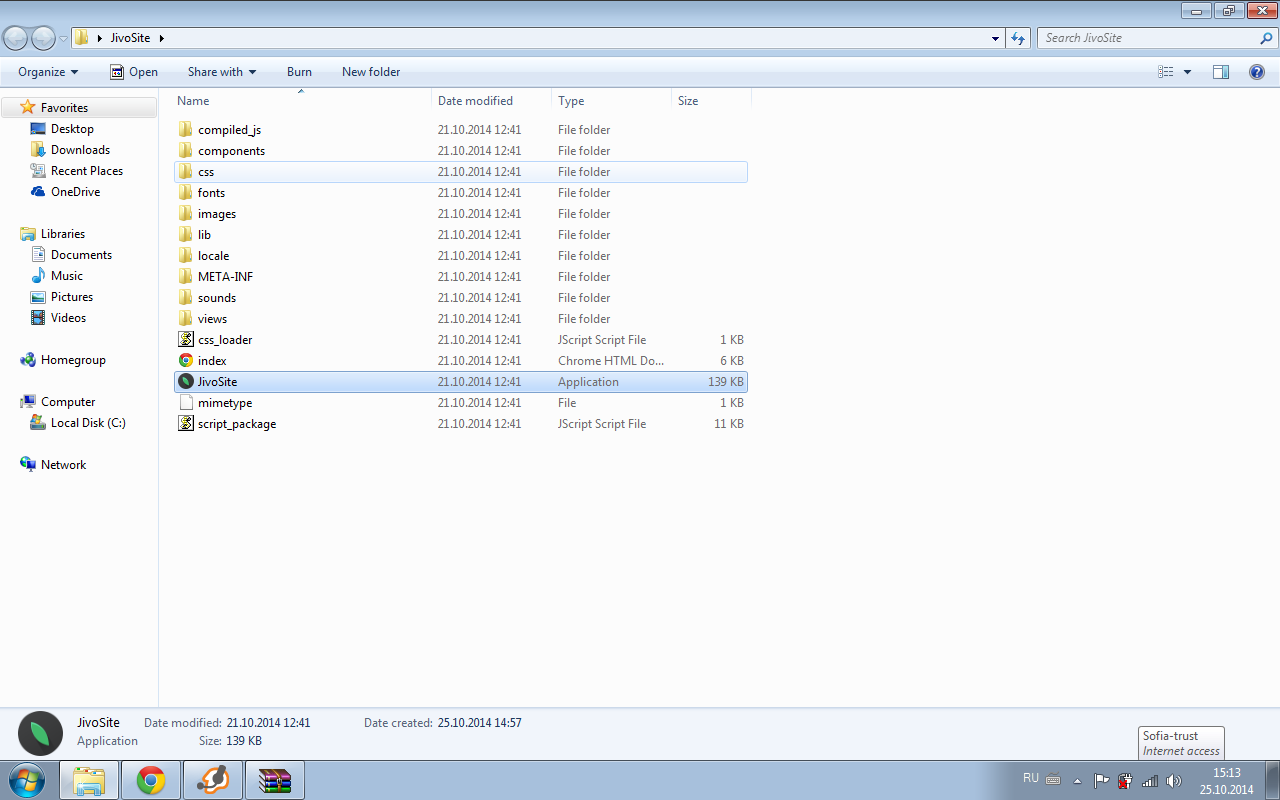Click the Forward navigation arrow

43,38
